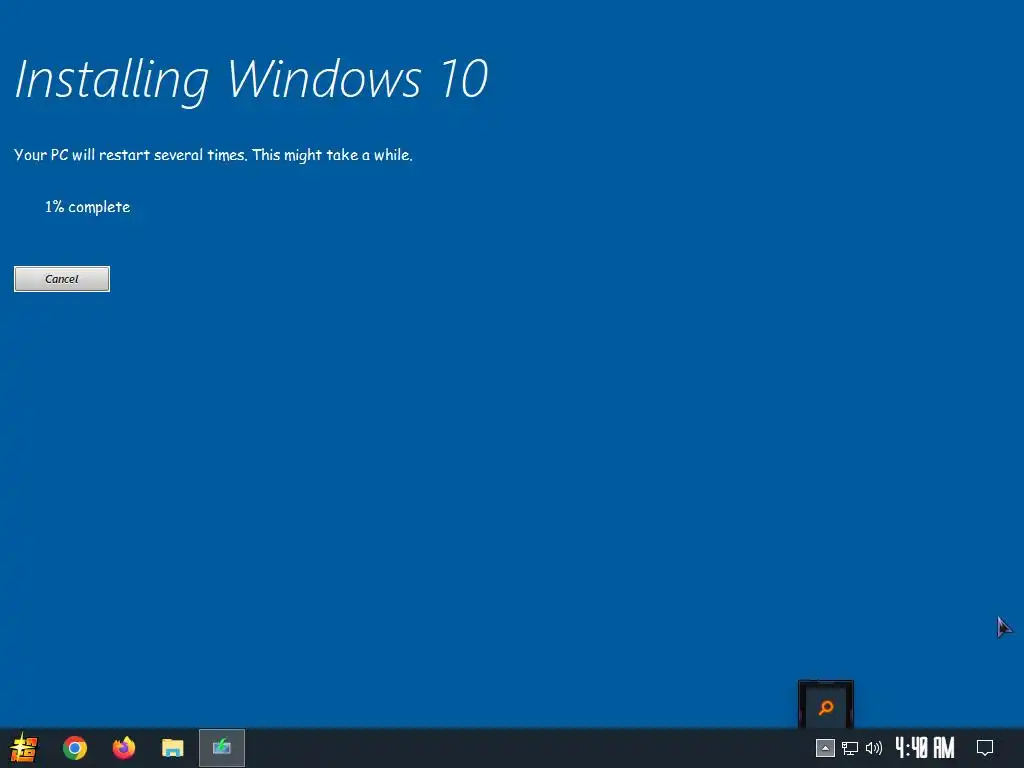Image resolution: width=1024 pixels, height=768 pixels.
Task: Click the restart several times message
Action: coord(214,155)
